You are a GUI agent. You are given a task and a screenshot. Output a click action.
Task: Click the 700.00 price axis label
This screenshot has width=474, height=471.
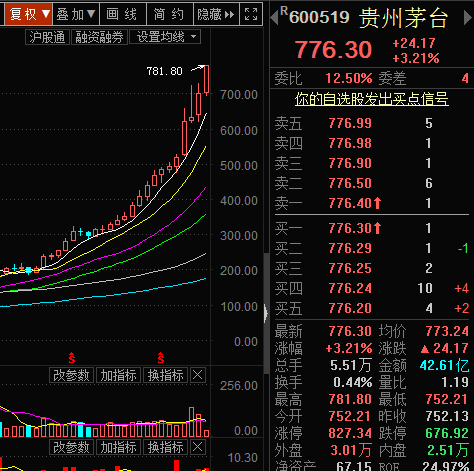coord(239,95)
